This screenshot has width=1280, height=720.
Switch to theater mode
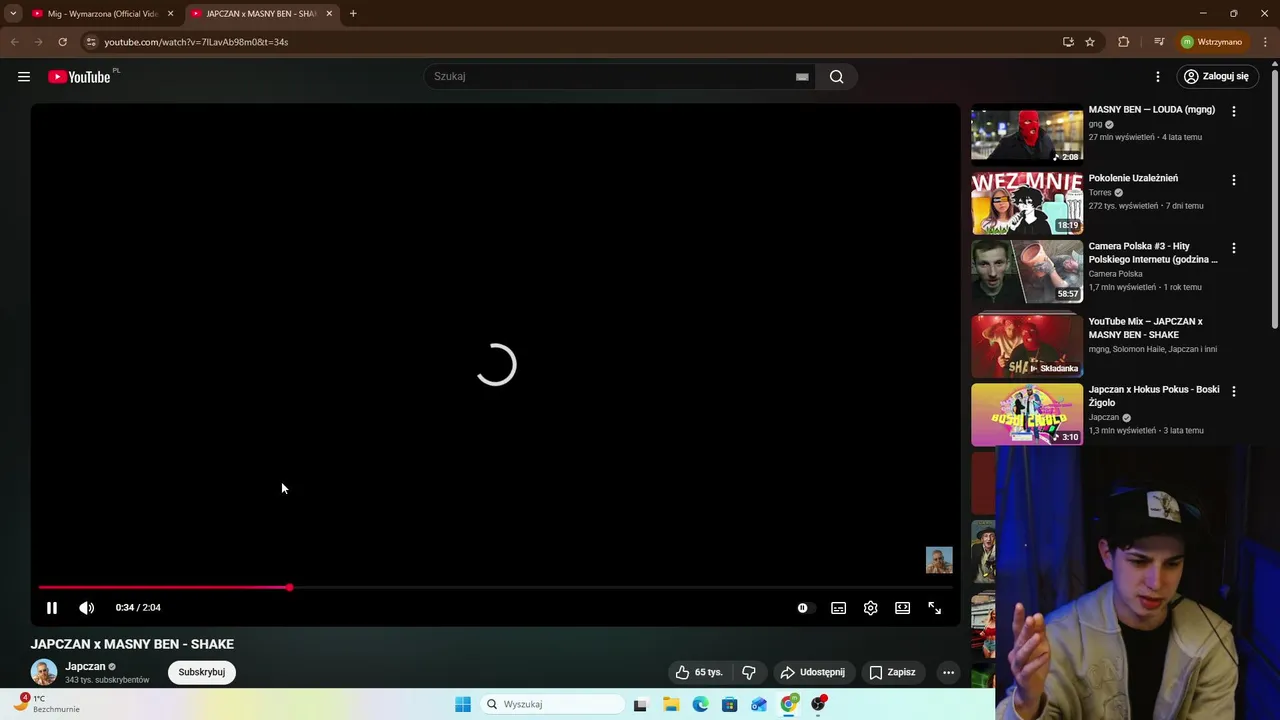pyautogui.click(x=903, y=608)
